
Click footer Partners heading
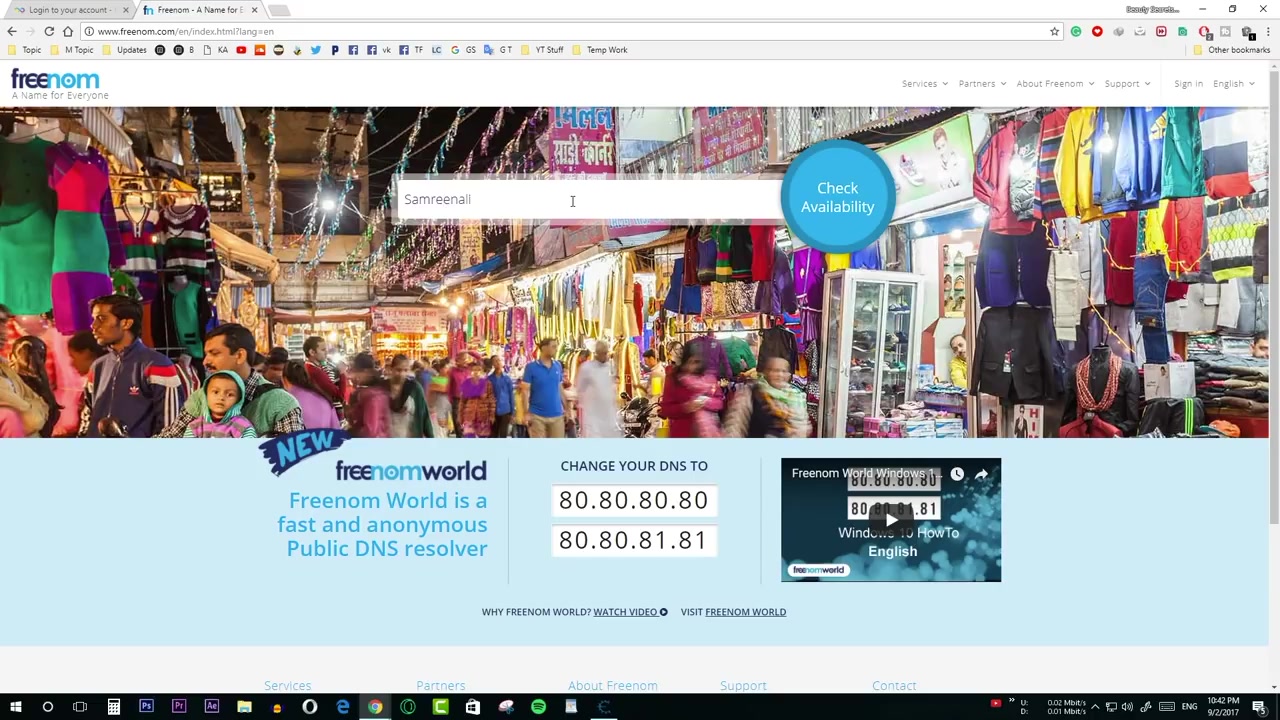click(440, 686)
